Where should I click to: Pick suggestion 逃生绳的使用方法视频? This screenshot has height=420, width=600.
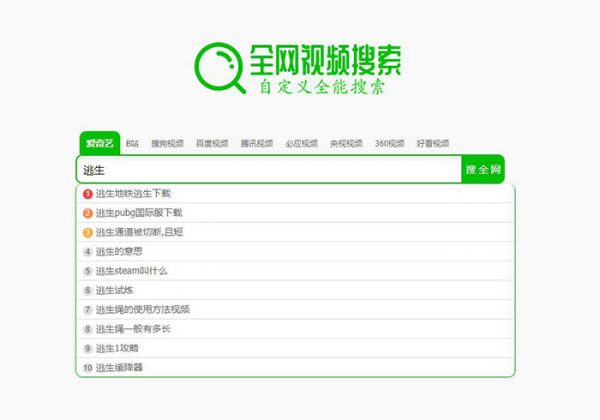[x=142, y=310]
